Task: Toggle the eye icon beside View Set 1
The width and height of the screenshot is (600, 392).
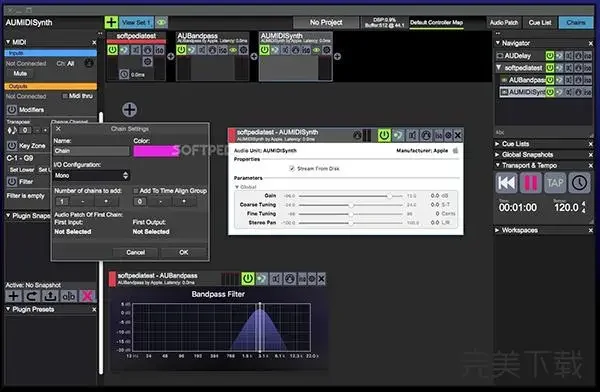Action: tap(162, 23)
